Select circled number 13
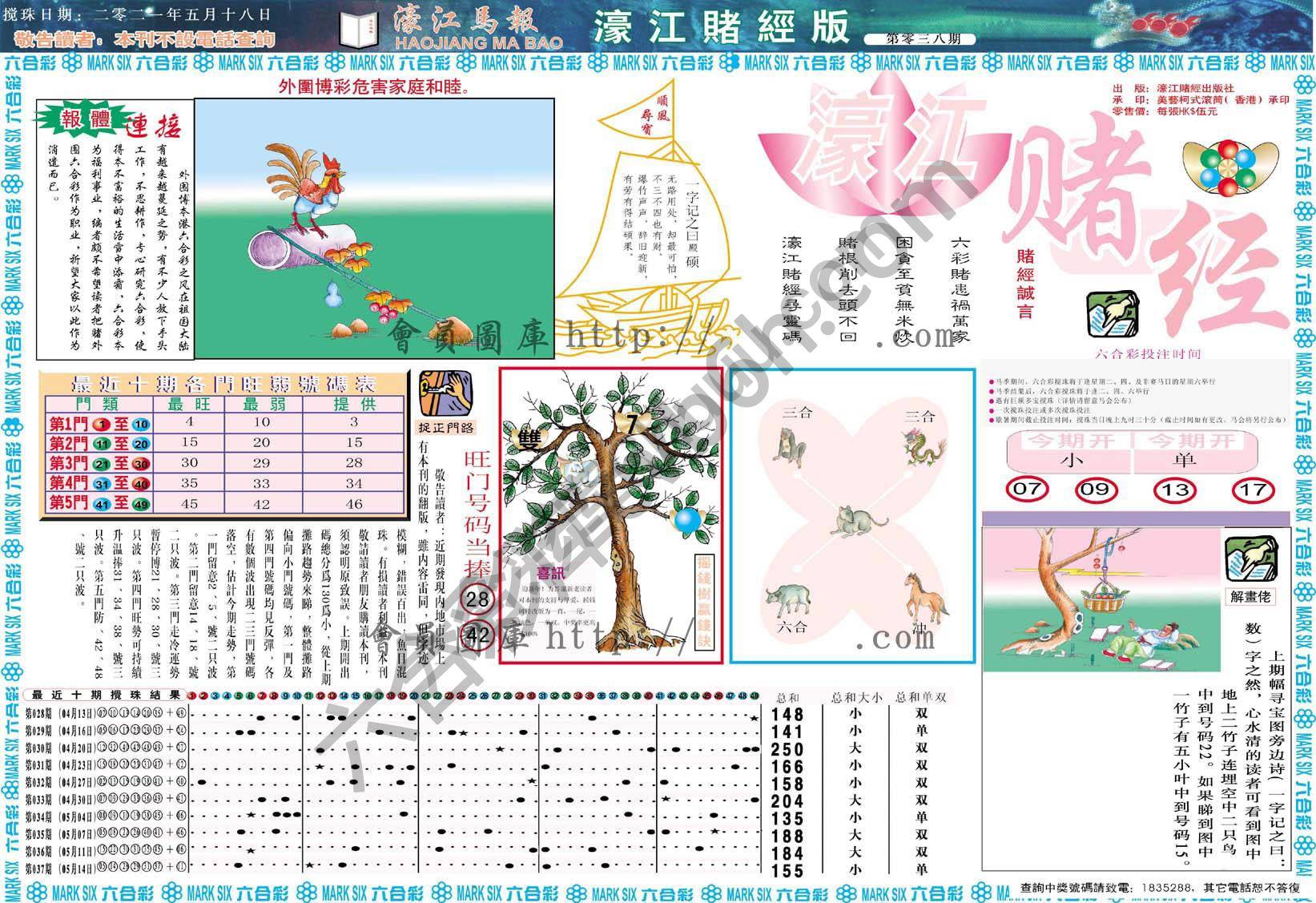 pos(1173,490)
